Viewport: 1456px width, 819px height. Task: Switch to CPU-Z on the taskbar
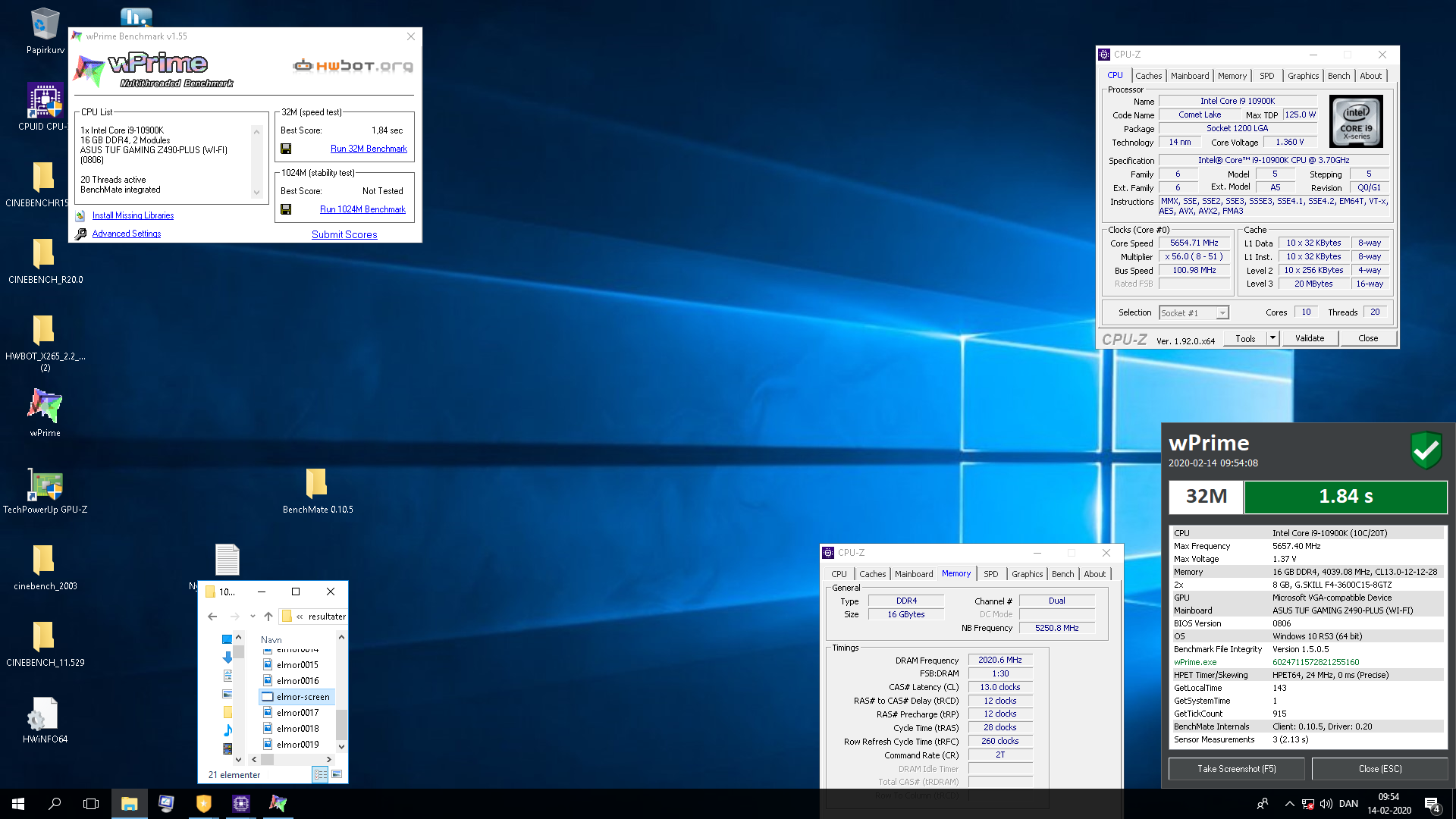pos(241,804)
